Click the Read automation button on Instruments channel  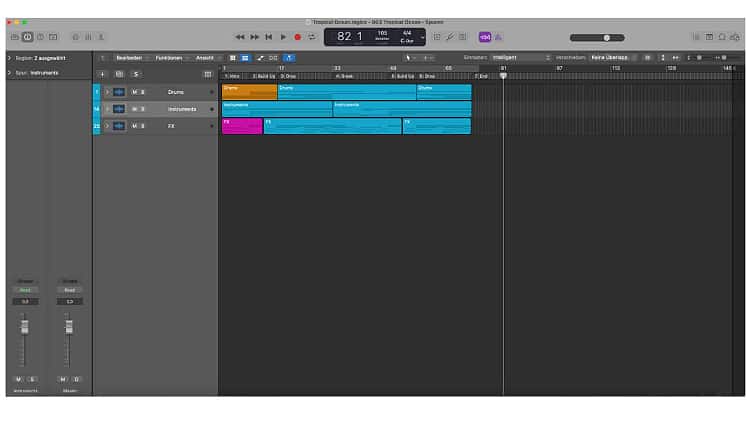(x=24, y=290)
